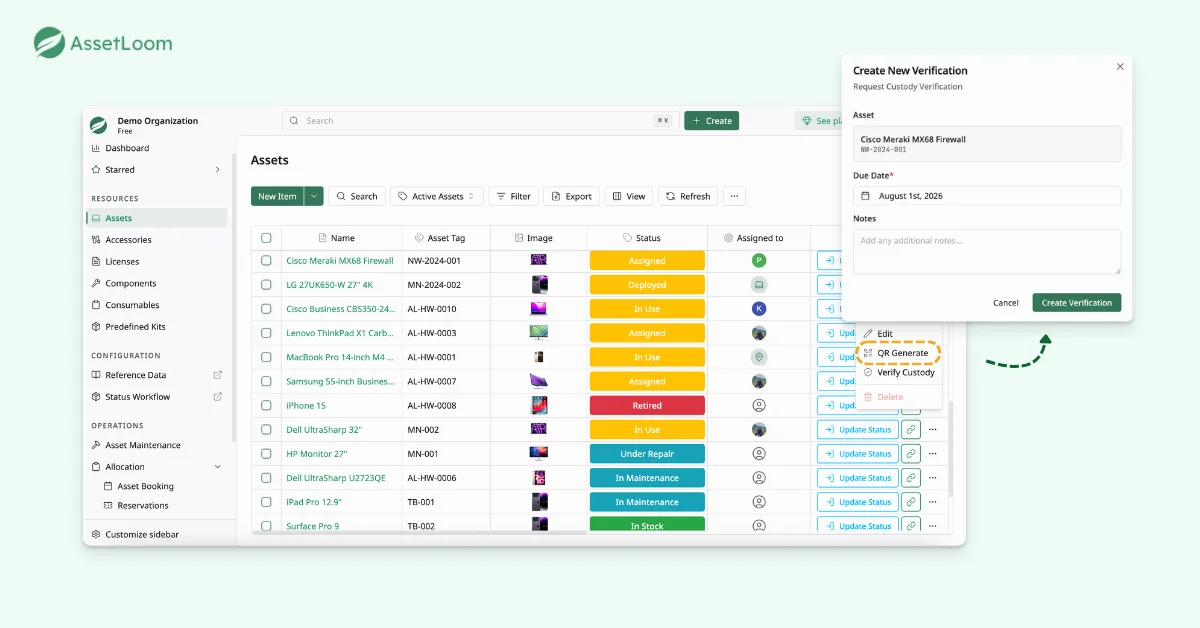Open the Samsung 55-inch Business asset link
Screen dimensions: 1200x628
click(x=340, y=382)
